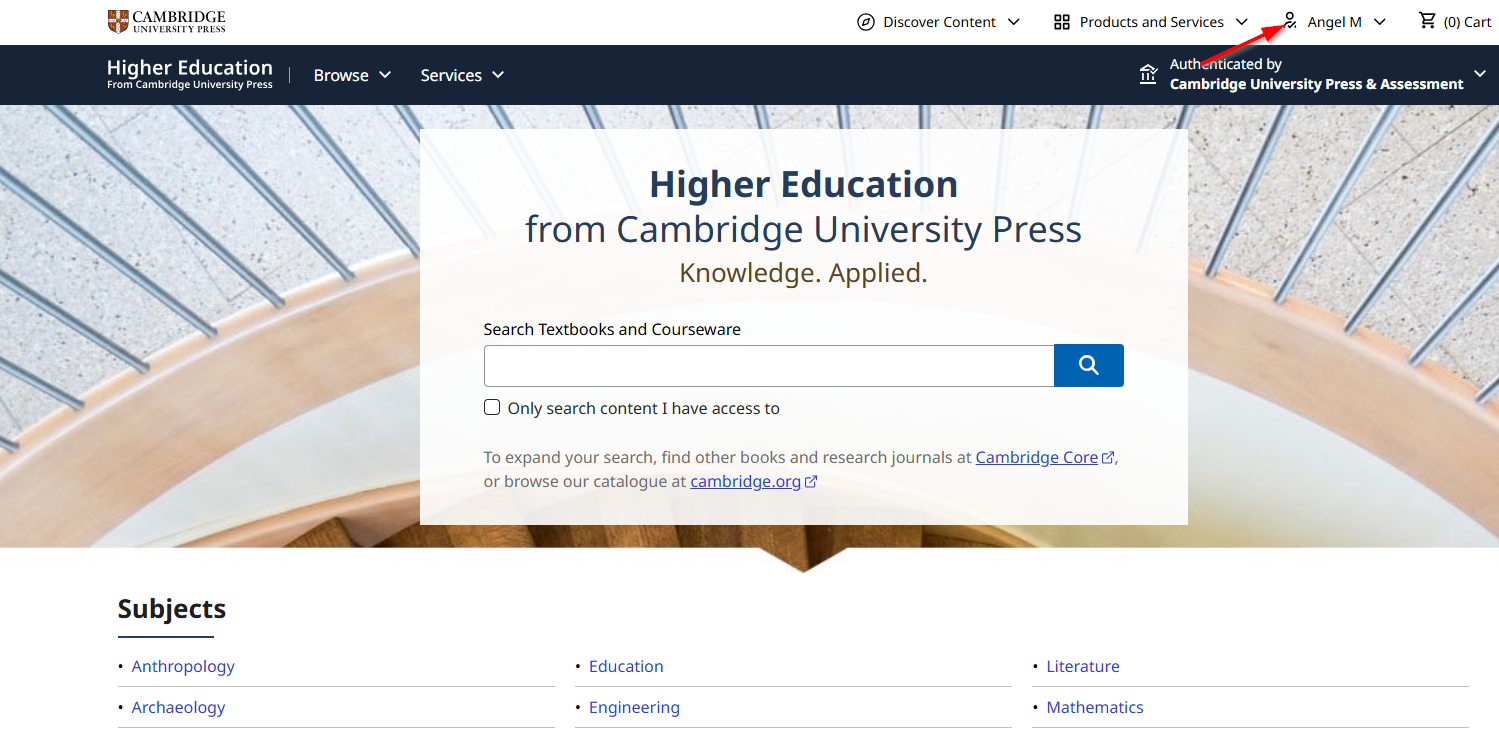Click the Discover Content compass icon
Viewport: 1499px width, 734px height.
pos(866,22)
